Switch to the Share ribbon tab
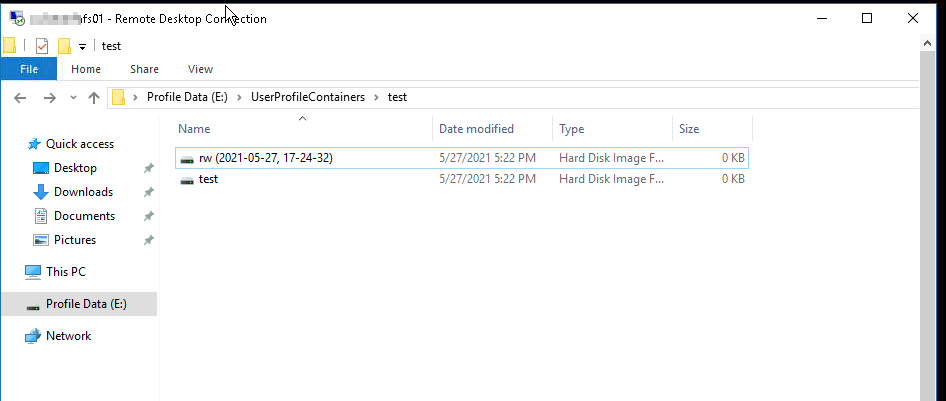946x401 pixels. point(144,69)
